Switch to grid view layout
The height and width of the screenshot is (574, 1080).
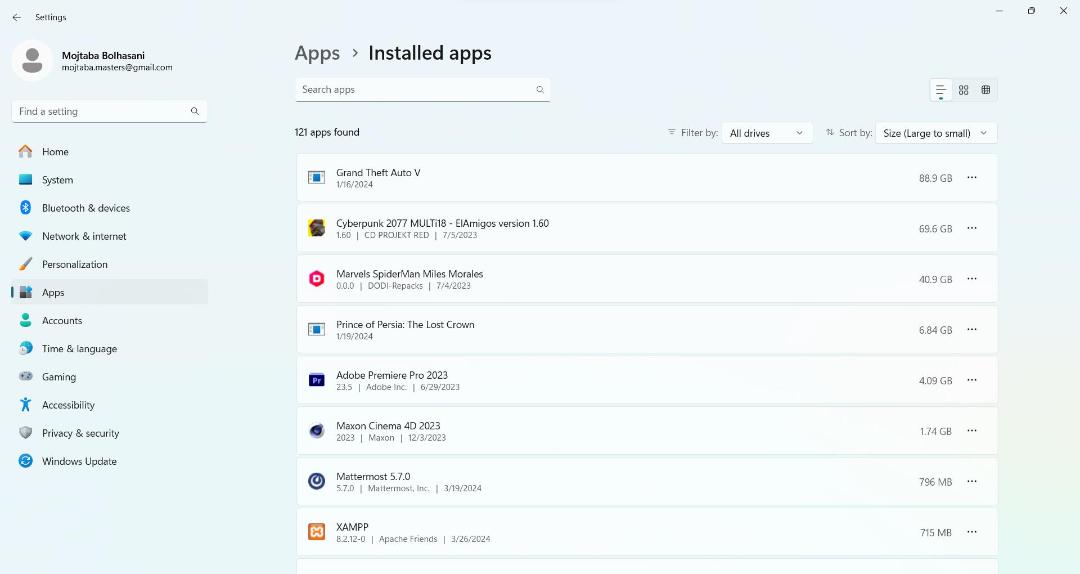(964, 90)
